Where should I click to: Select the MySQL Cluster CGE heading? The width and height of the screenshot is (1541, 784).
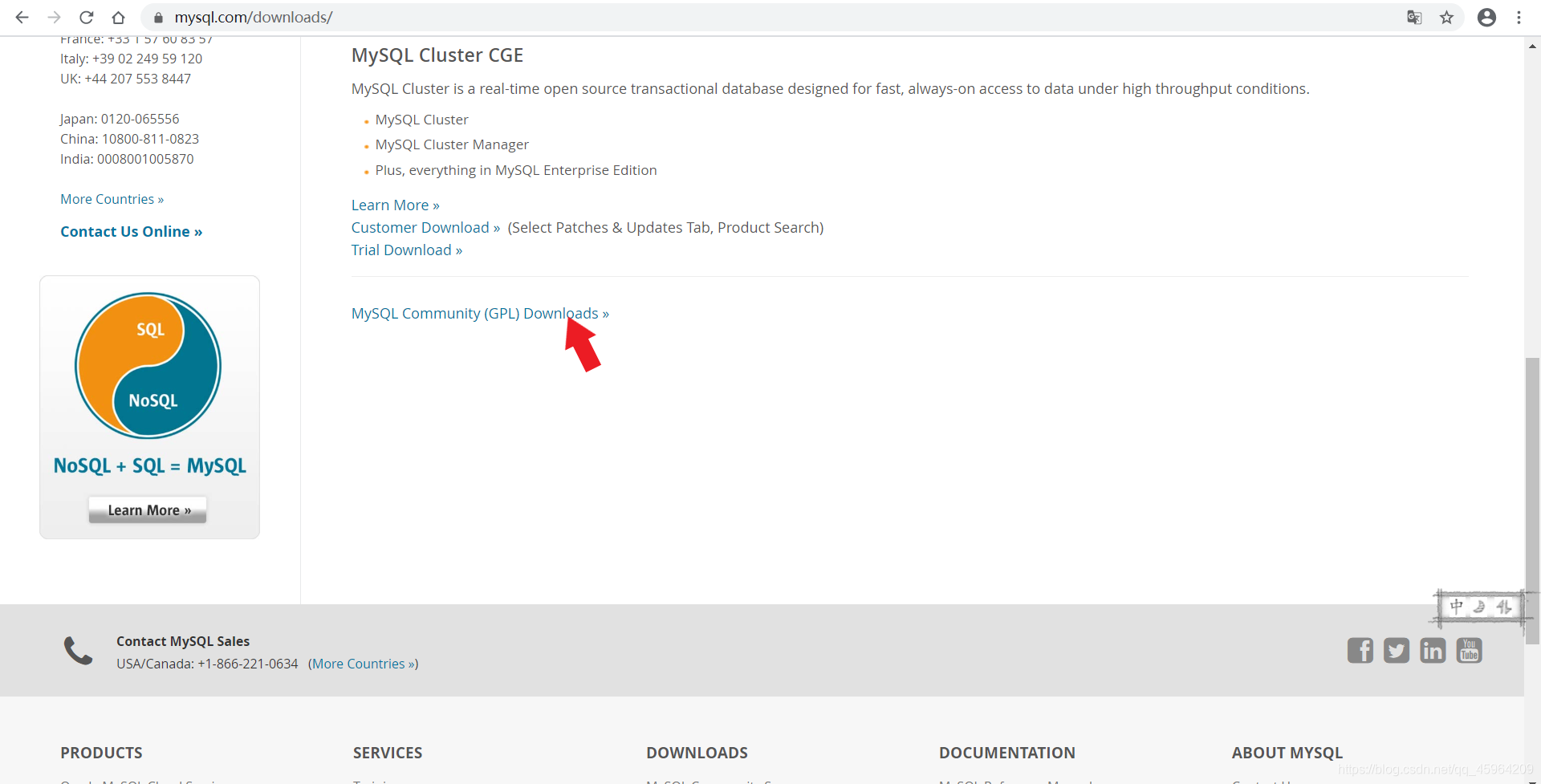click(437, 55)
